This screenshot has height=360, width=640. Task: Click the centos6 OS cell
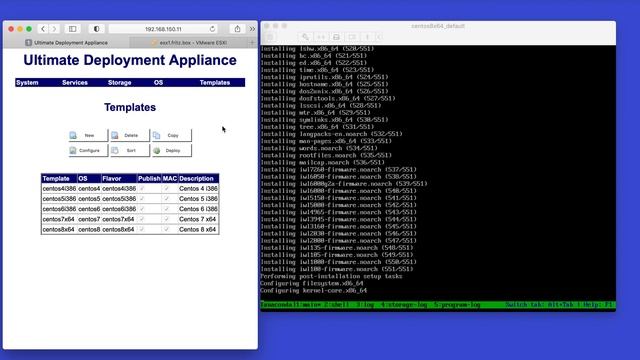89,209
